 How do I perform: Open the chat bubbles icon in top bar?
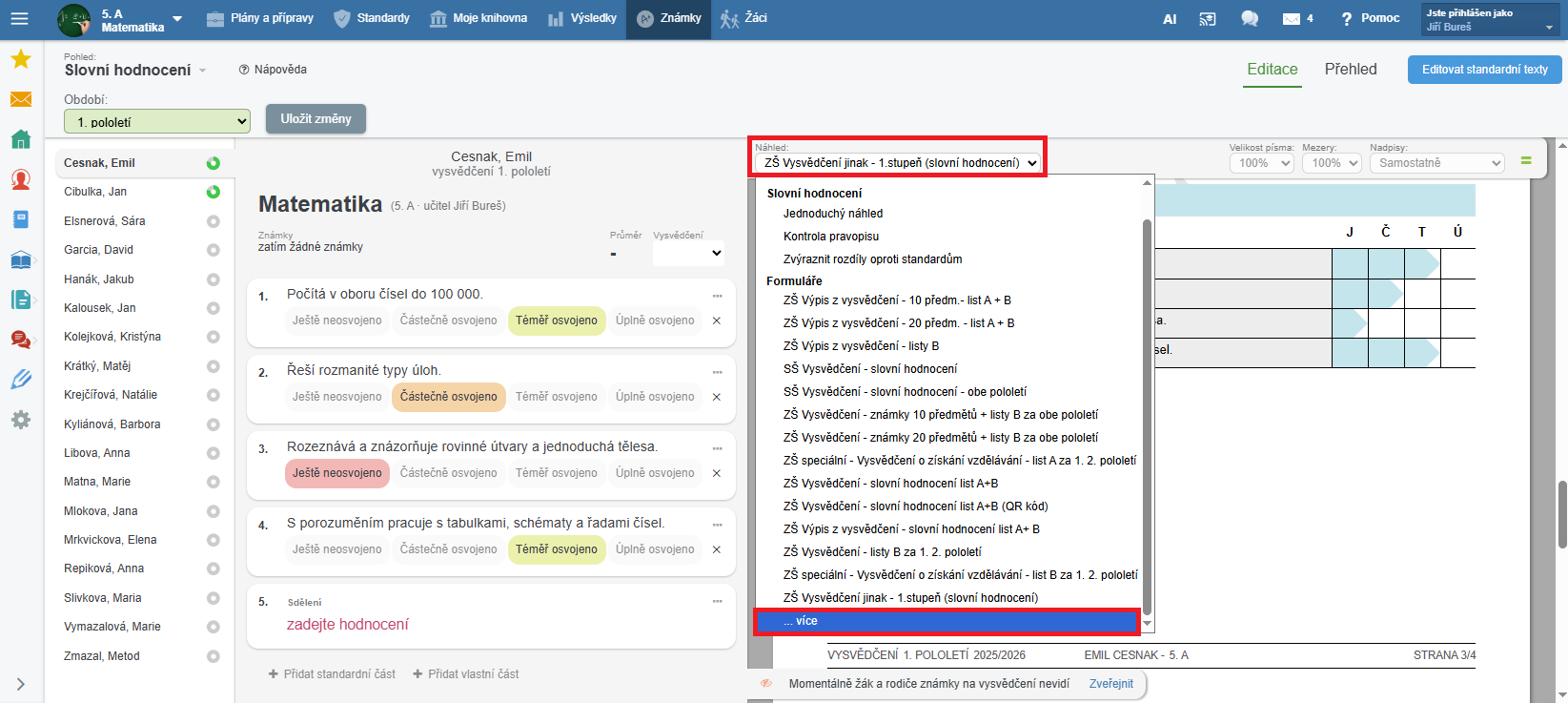[x=1249, y=19]
